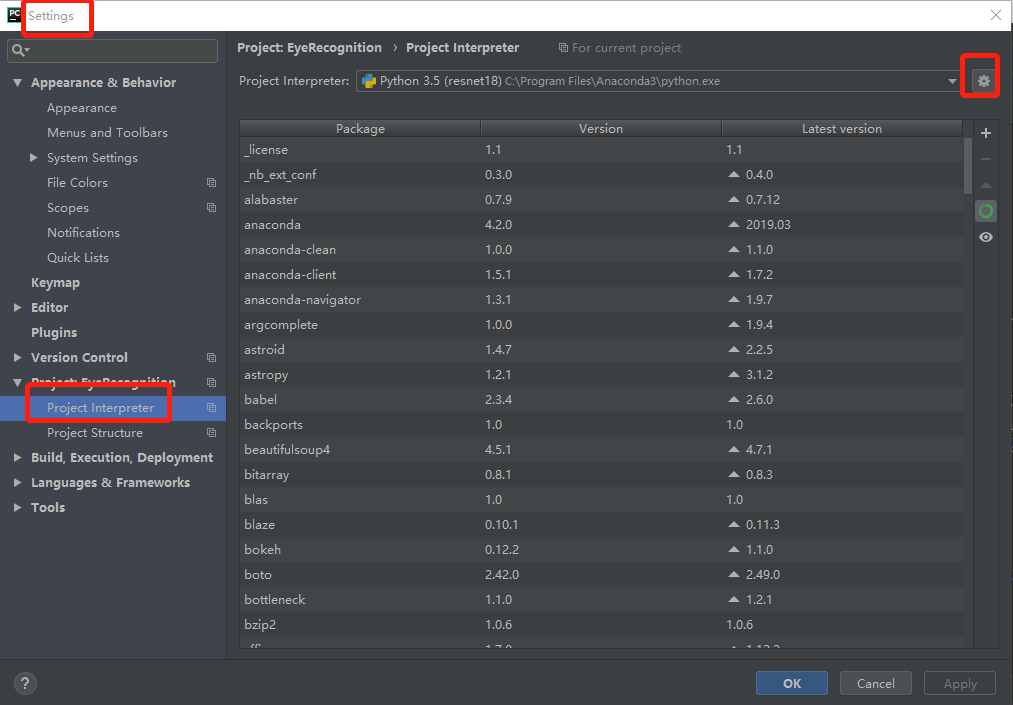Open the Project Interpreter dropdown list
Viewport: 1013px width, 705px height.
coord(952,81)
